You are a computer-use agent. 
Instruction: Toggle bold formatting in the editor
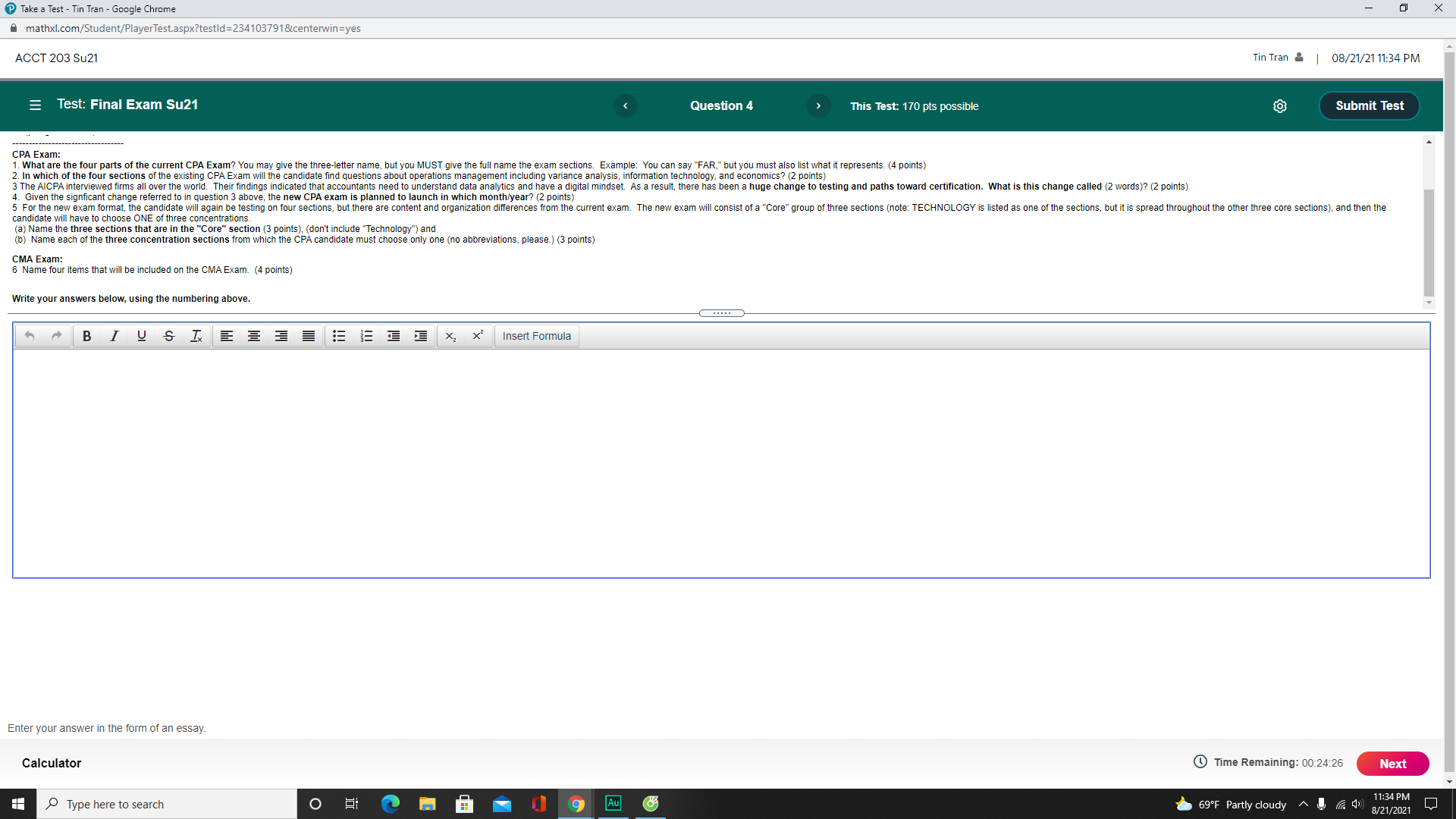(x=86, y=336)
